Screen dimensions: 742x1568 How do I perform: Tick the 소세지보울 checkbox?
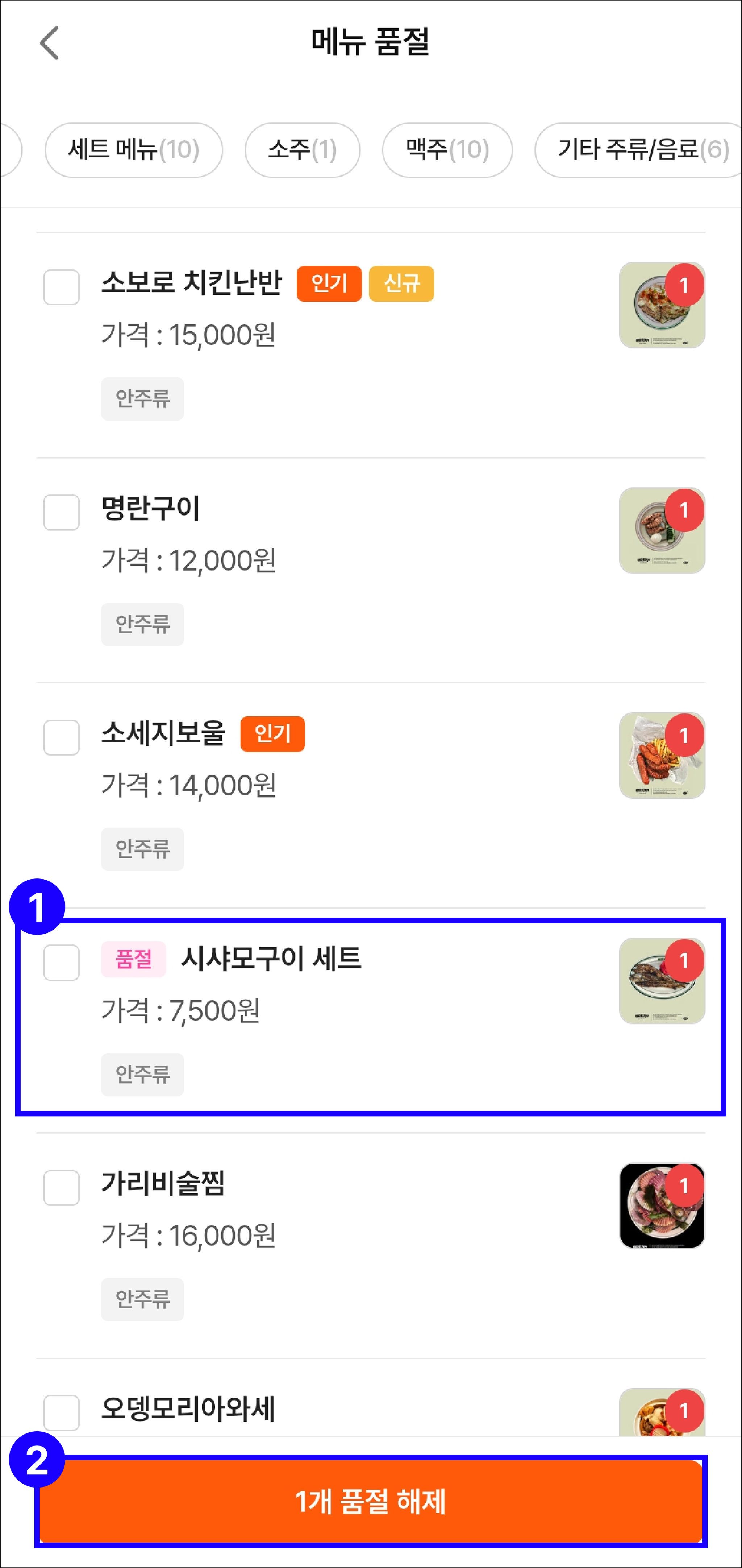(x=62, y=737)
